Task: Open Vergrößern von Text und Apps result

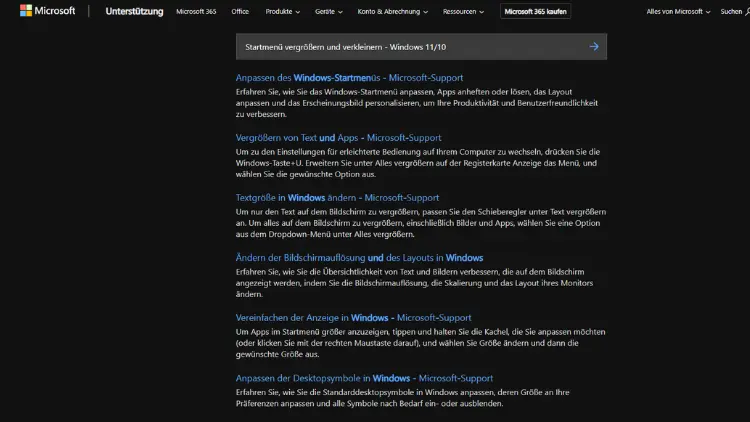Action: 338,138
